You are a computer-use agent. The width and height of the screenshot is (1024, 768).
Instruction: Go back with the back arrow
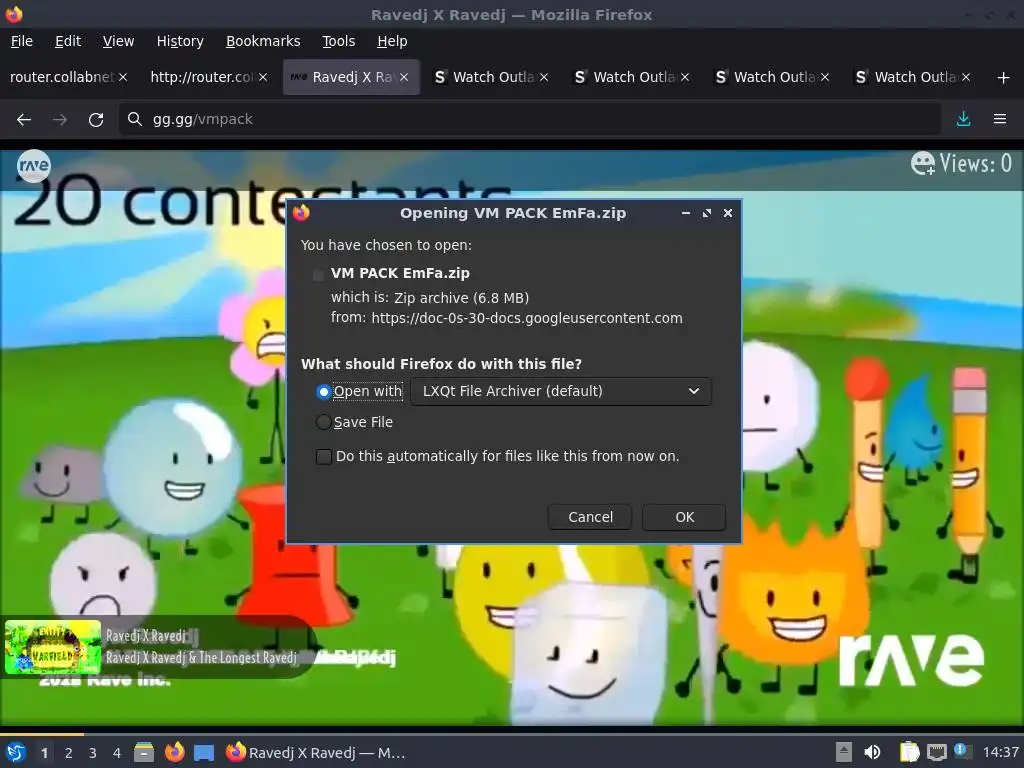click(x=24, y=120)
